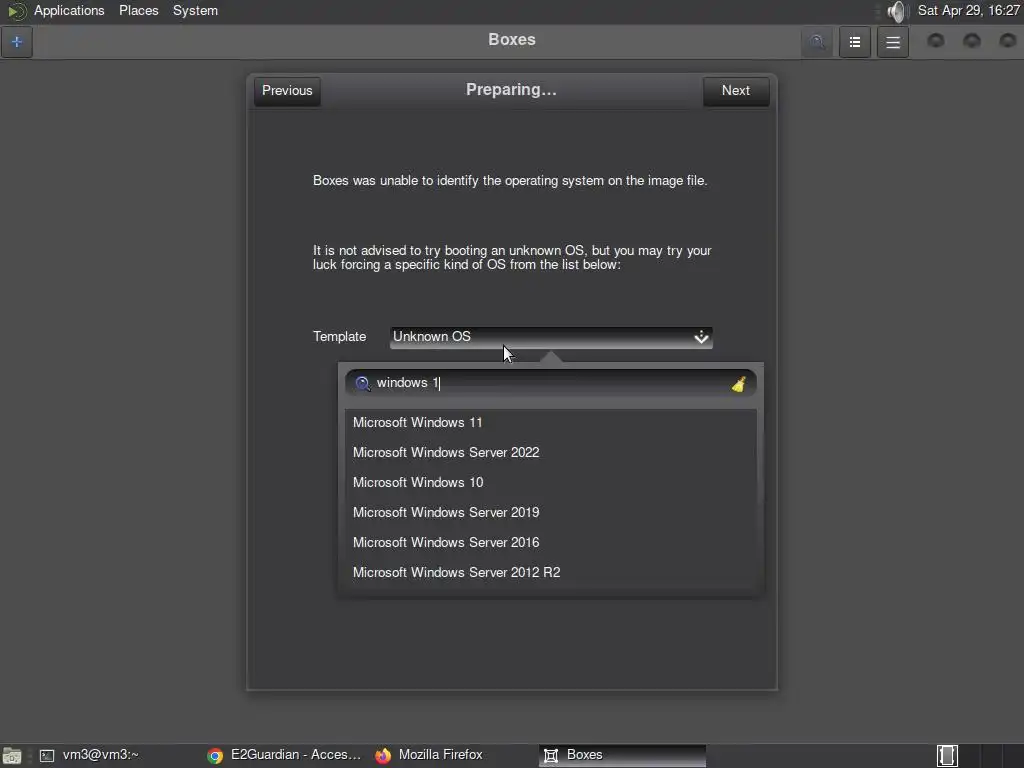Click the Boxes taskbar entry
The width and height of the screenshot is (1024, 768).
pos(622,755)
